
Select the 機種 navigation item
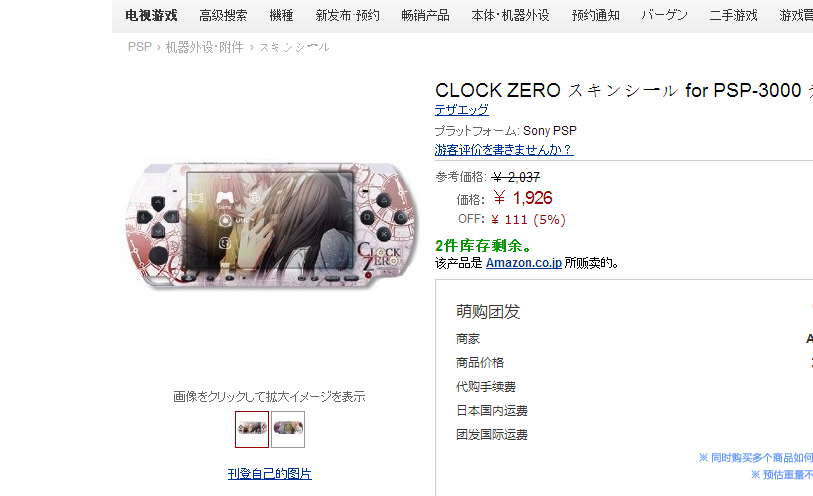click(x=281, y=16)
